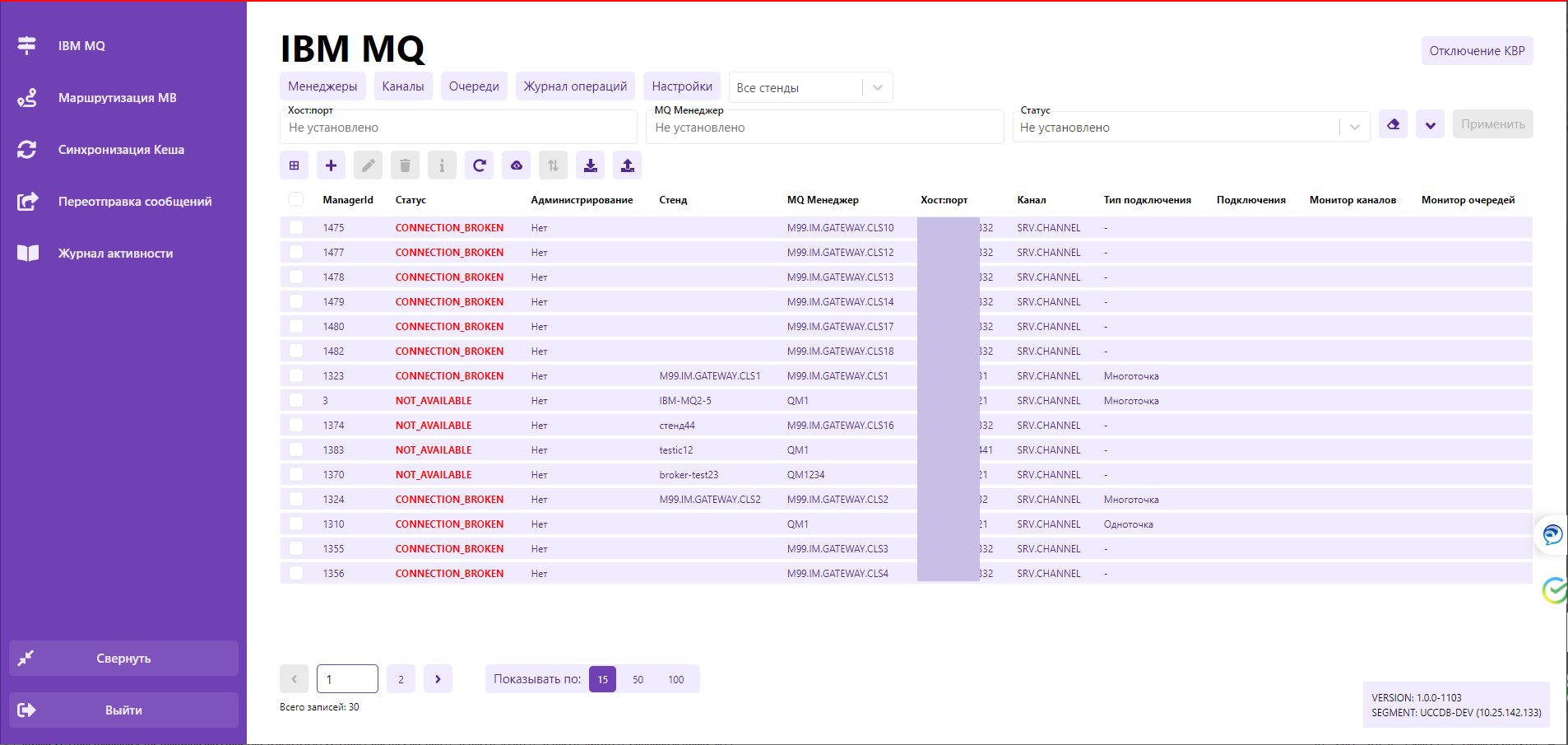This screenshot has width=1568, height=745.
Task: Open chat support bubble icon
Action: (x=1552, y=535)
